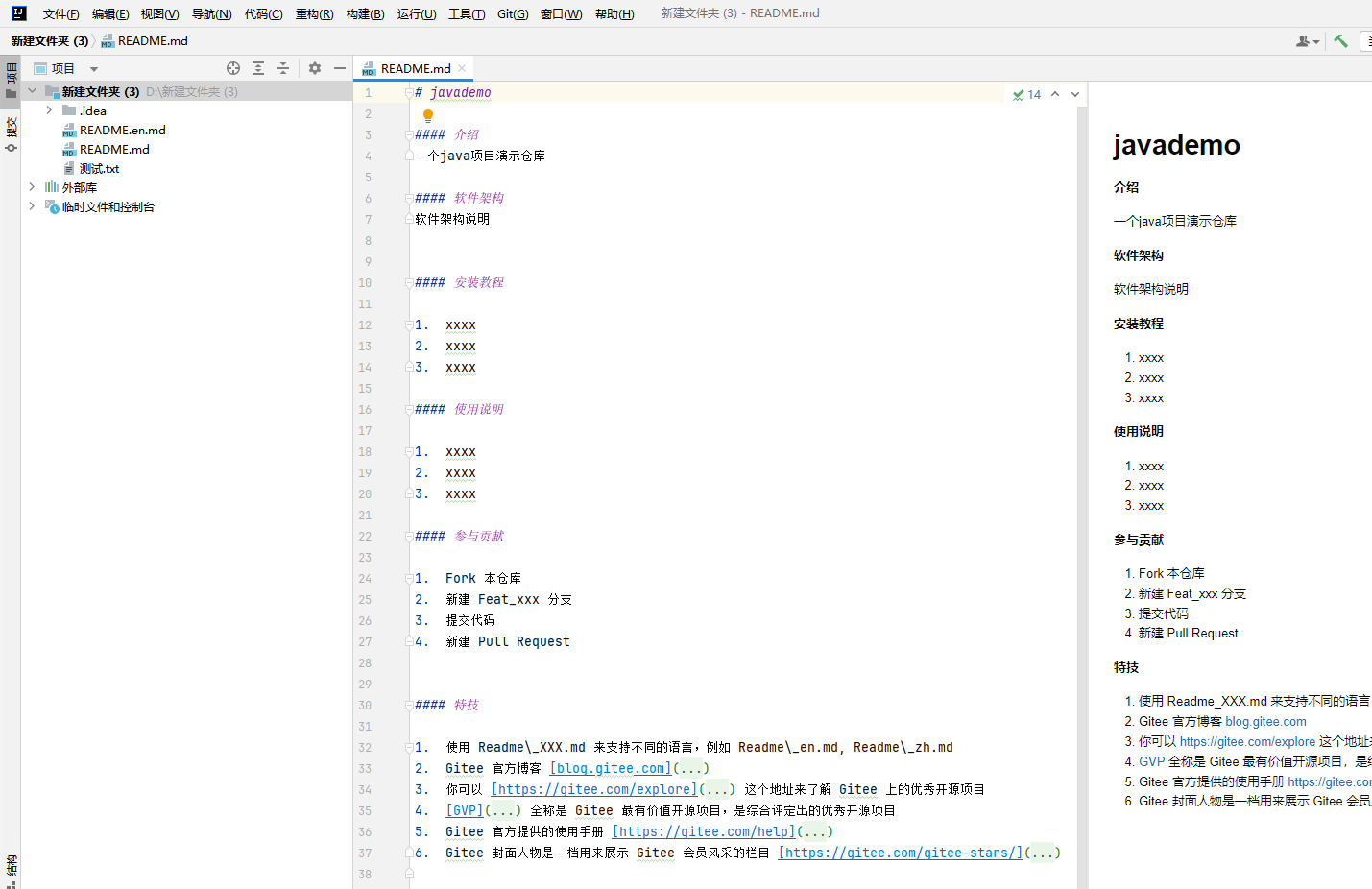Click line number 16 in the gutter
This screenshot has height=889, width=1372.
pyautogui.click(x=365, y=410)
